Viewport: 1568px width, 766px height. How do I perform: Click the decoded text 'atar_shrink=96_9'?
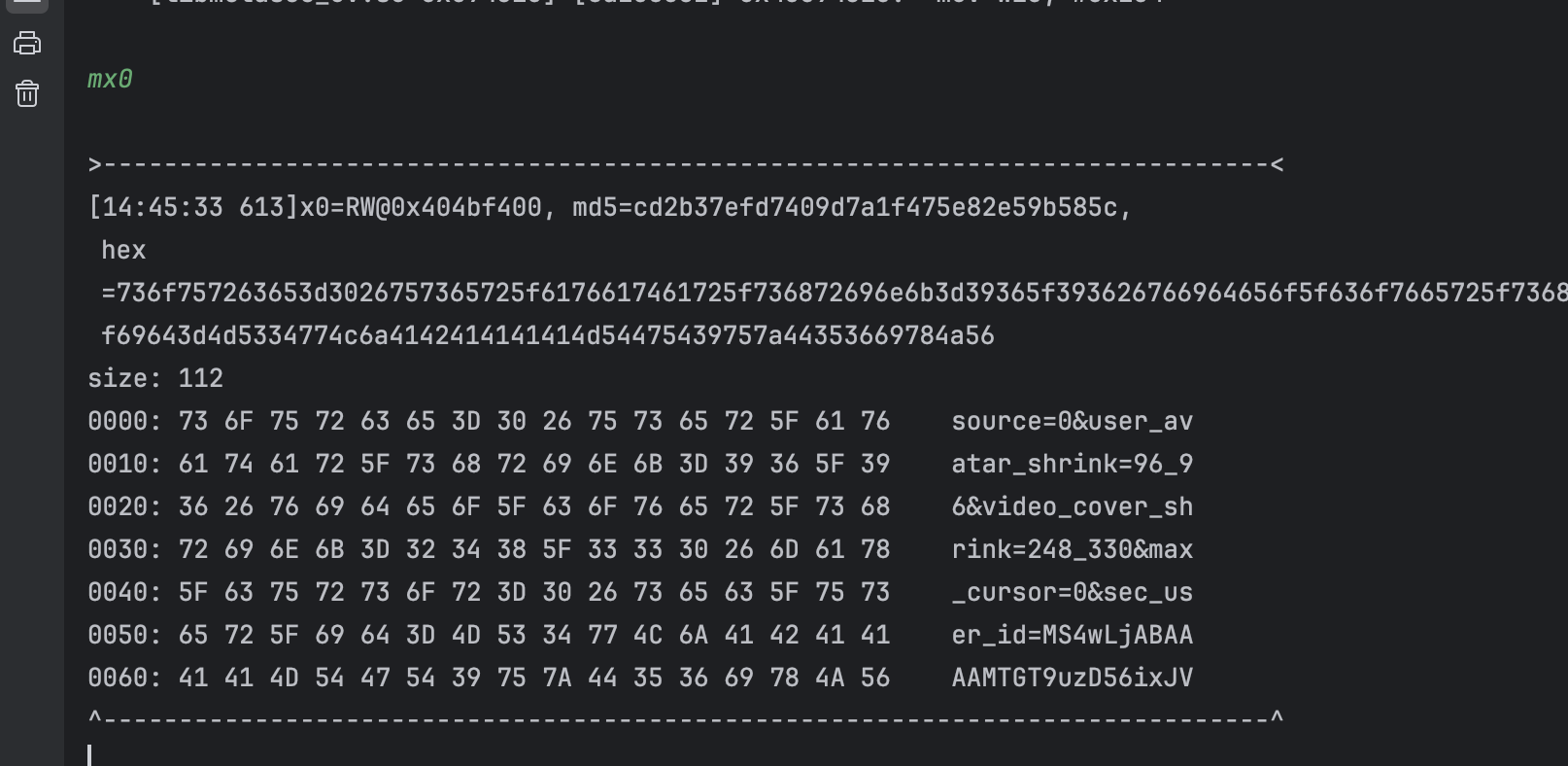[x=1072, y=464]
